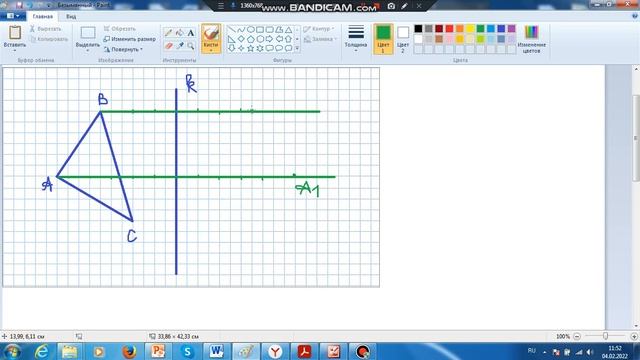
Task: Select the Eraser tool
Action: click(x=168, y=46)
